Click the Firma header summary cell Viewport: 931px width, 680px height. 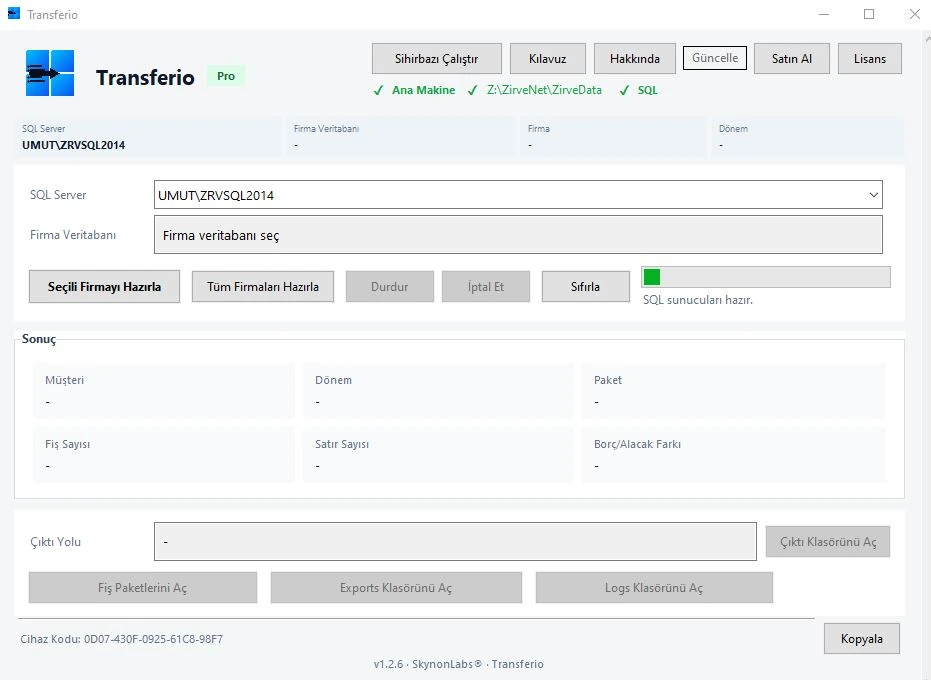pyautogui.click(x=613, y=137)
